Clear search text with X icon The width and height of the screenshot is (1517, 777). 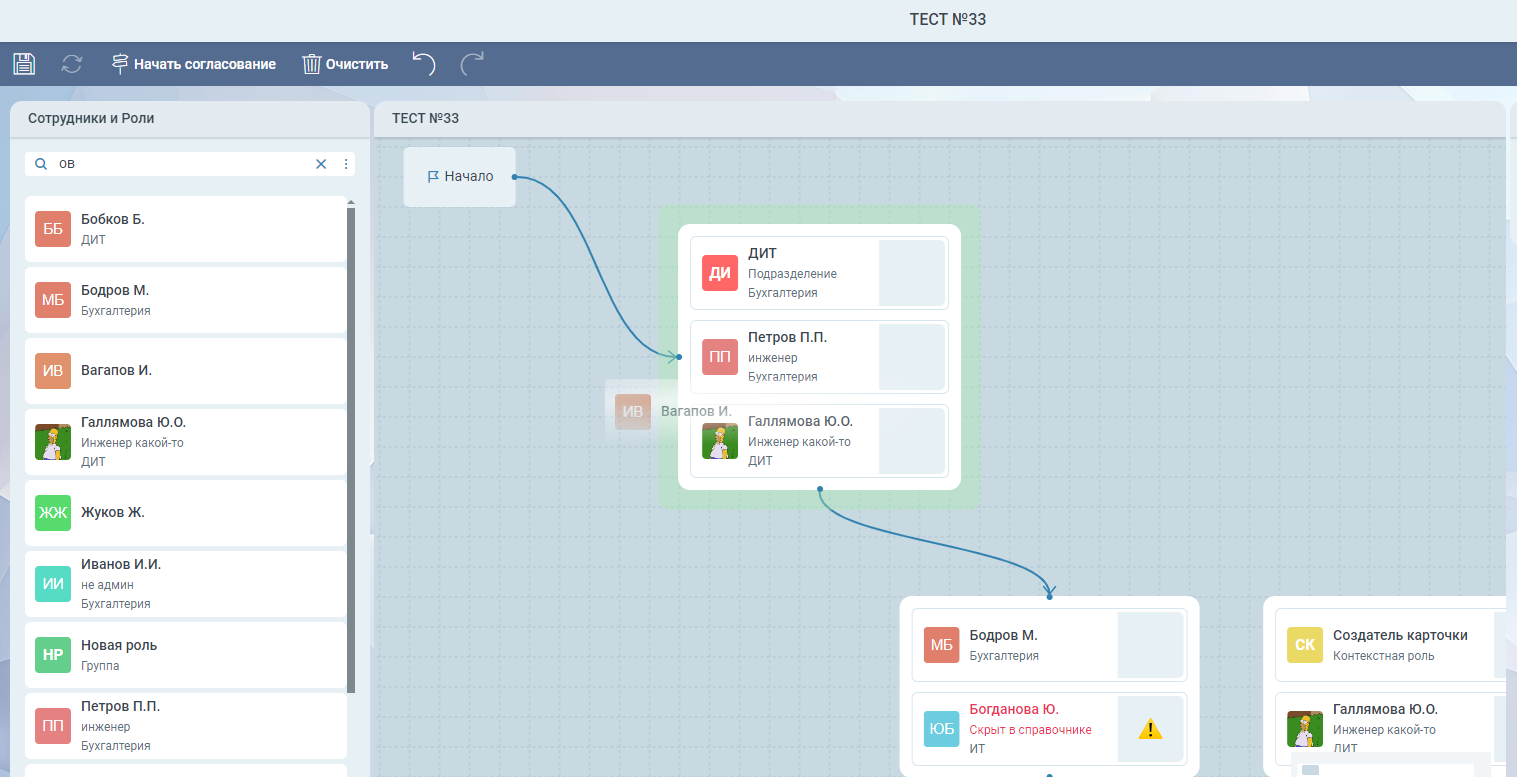[321, 164]
